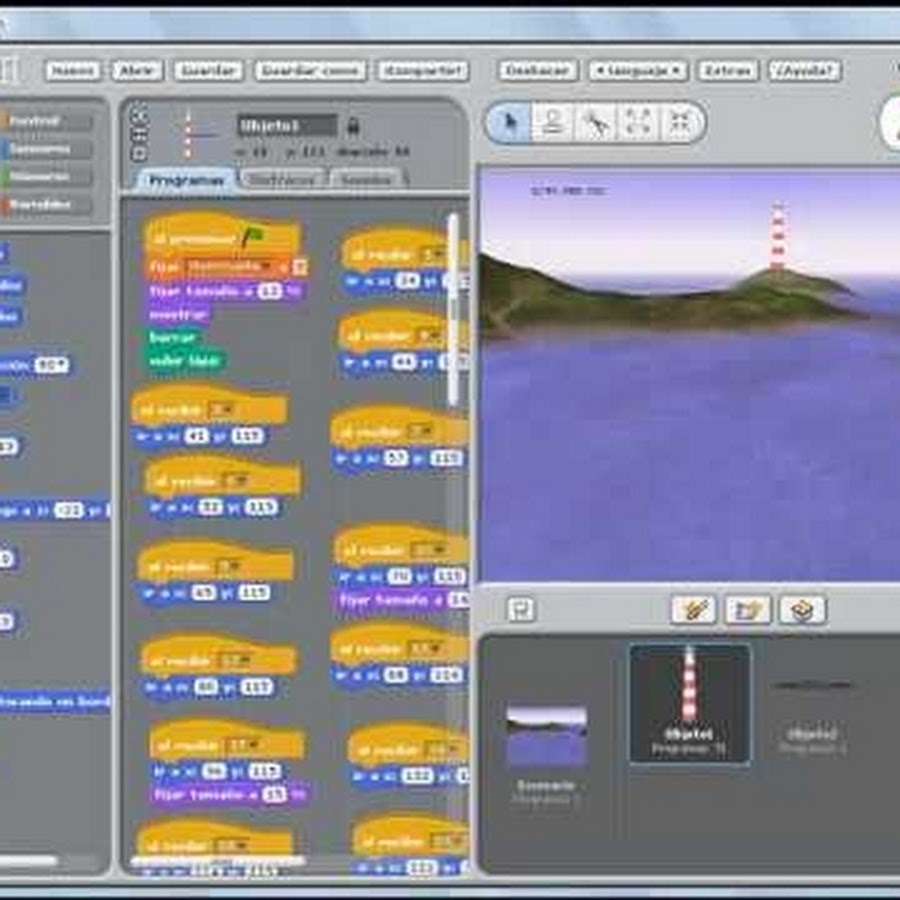Choose new sprite from file folder icon
The image size is (900, 900).
pos(747,609)
